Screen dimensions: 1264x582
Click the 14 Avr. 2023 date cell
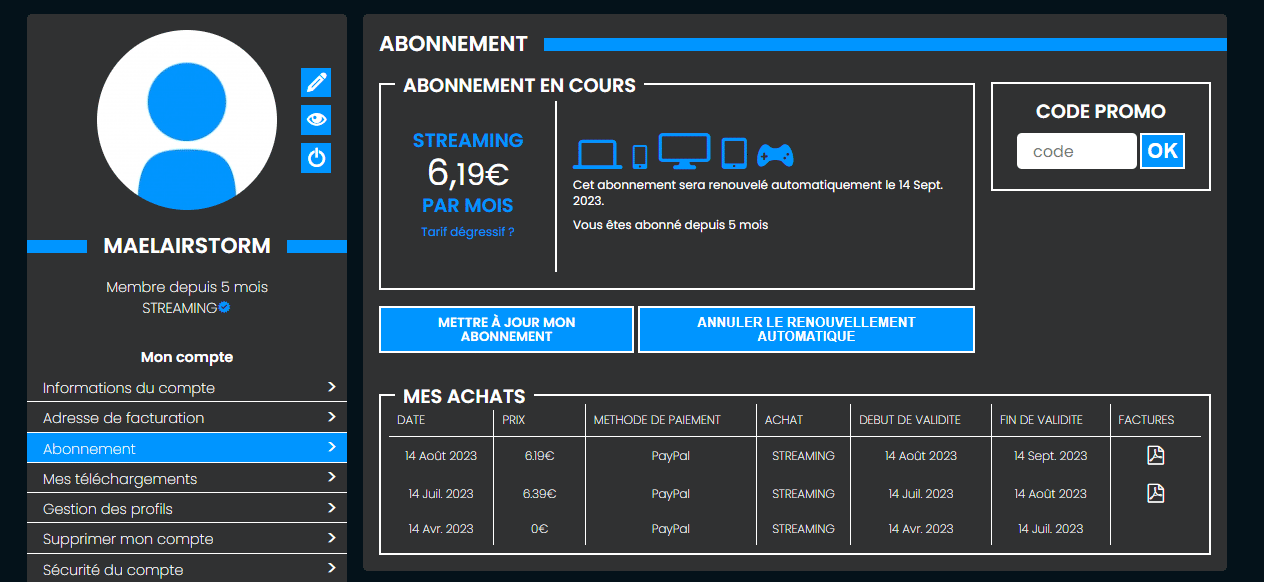441,528
